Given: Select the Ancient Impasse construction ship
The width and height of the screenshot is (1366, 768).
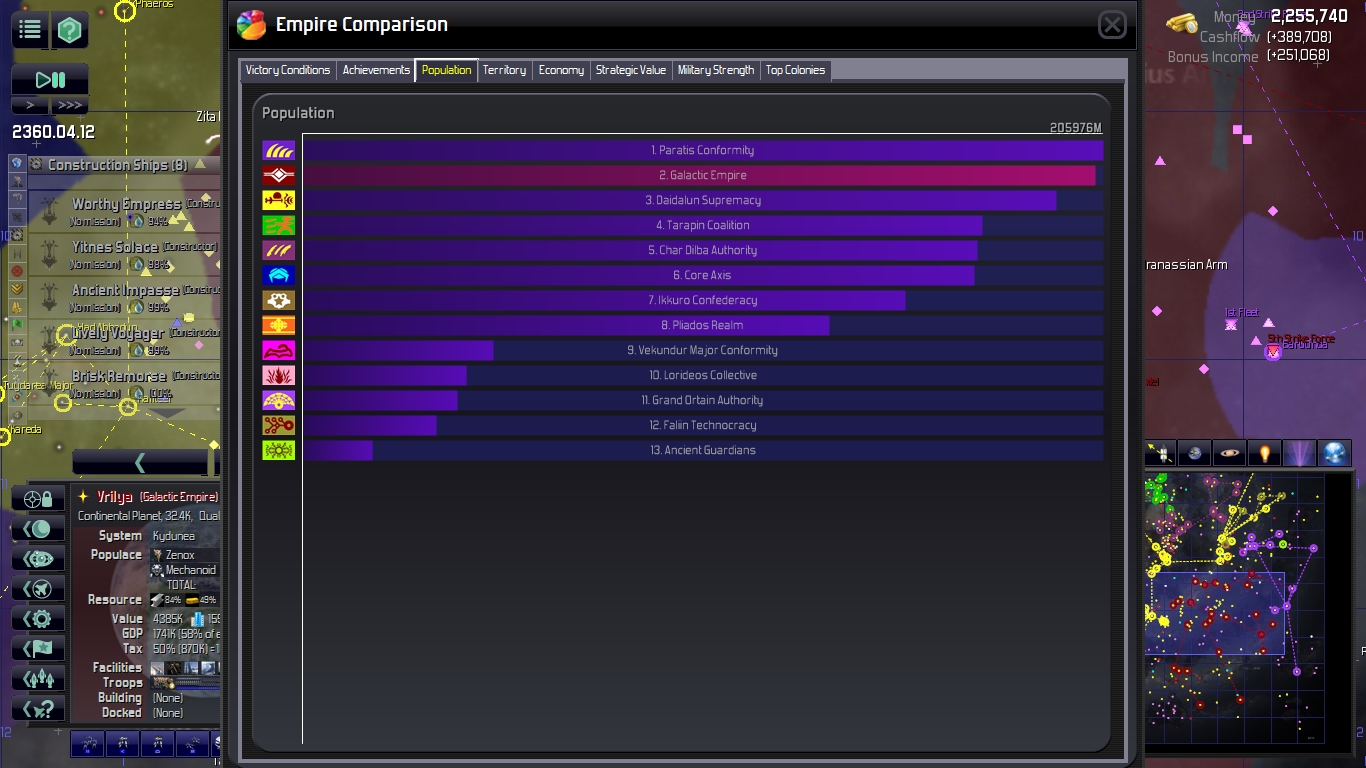Looking at the screenshot, I should tap(124, 297).
